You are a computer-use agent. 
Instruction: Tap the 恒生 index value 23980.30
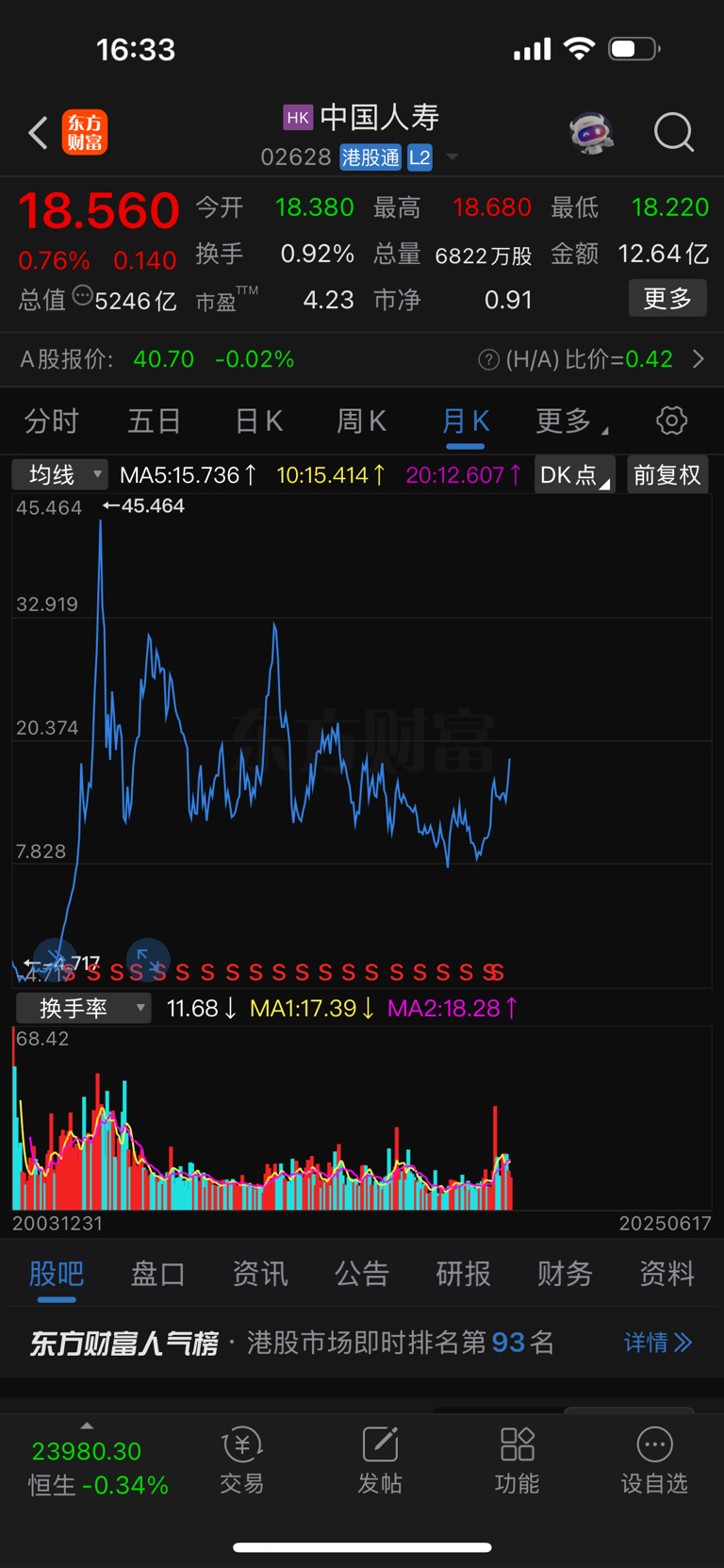(x=87, y=1451)
